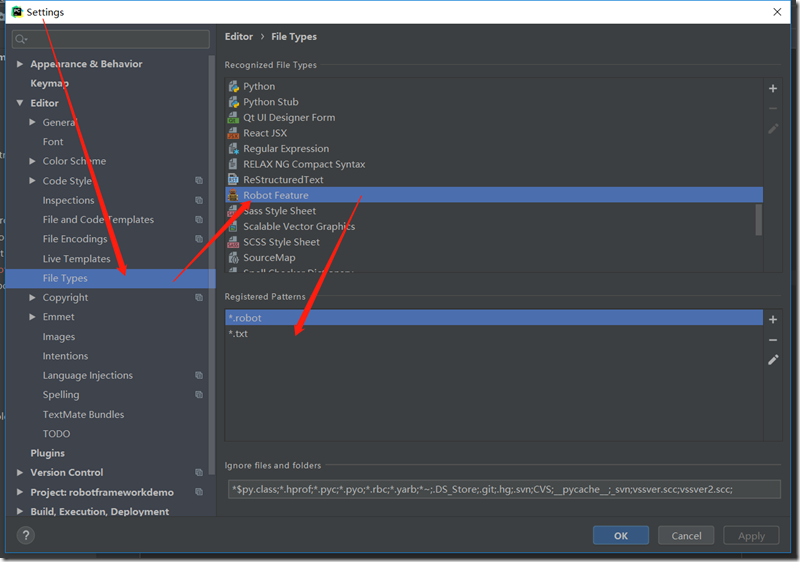Add a new registered pattern
Image resolution: width=800 pixels, height=562 pixels.
(773, 319)
